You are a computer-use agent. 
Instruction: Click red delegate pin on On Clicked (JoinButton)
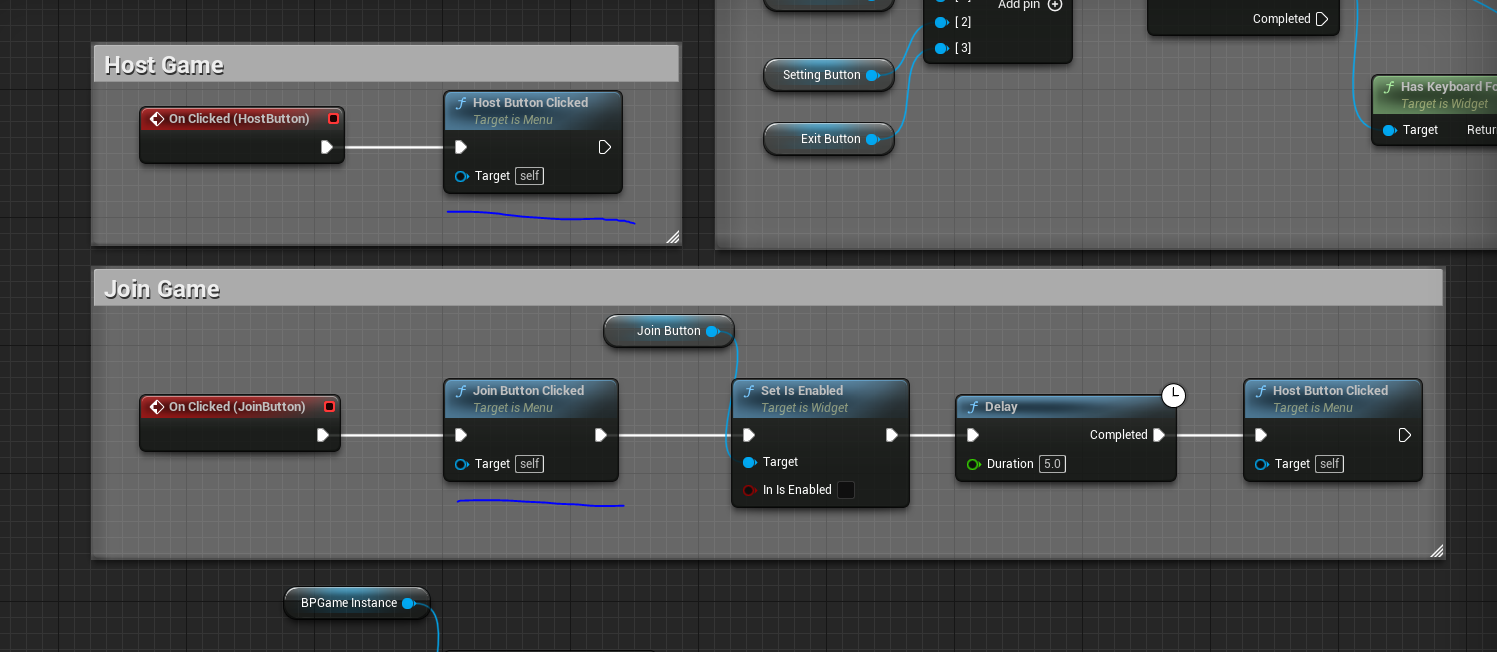tap(329, 407)
